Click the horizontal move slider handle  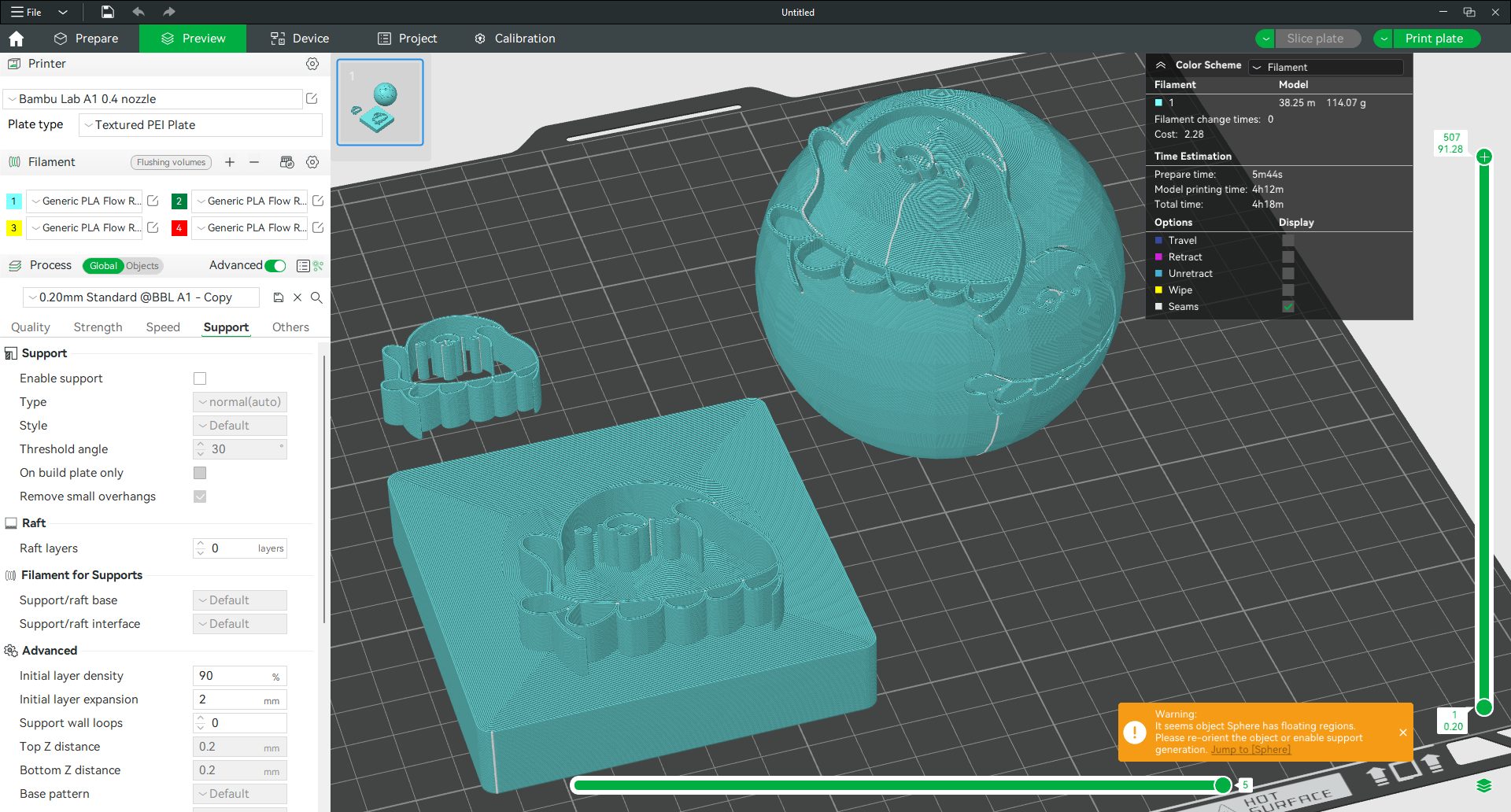[1223, 785]
